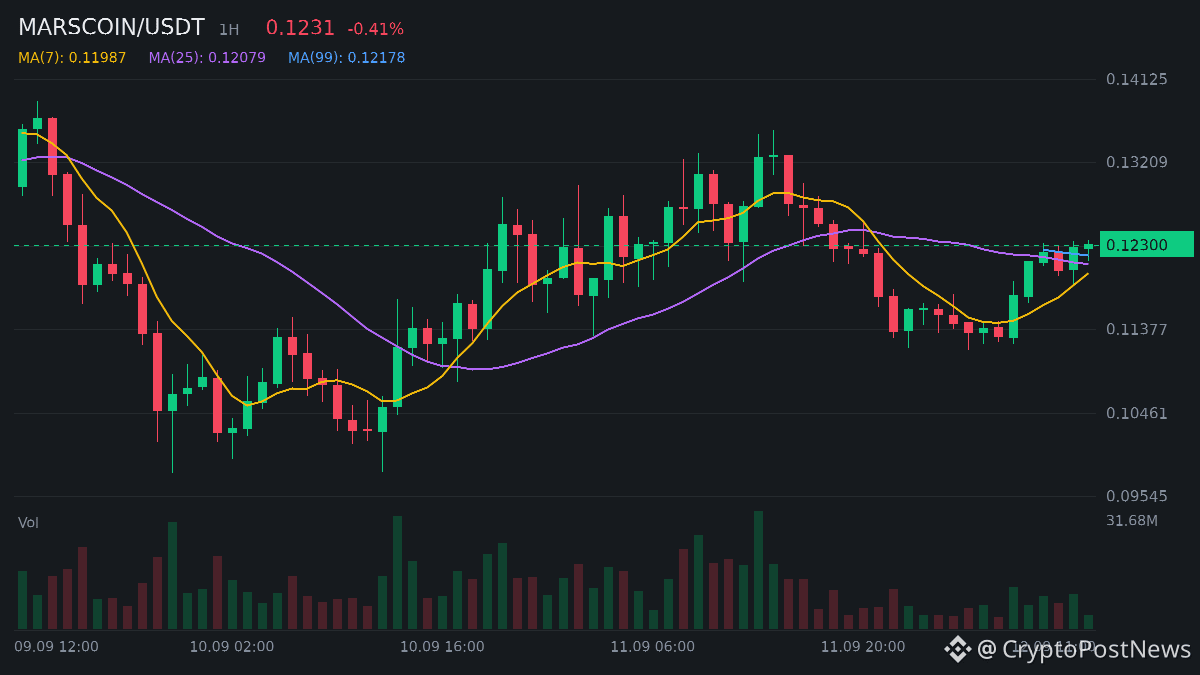
Task: Click the 0.10461 price axis label
Action: [x=1137, y=412]
